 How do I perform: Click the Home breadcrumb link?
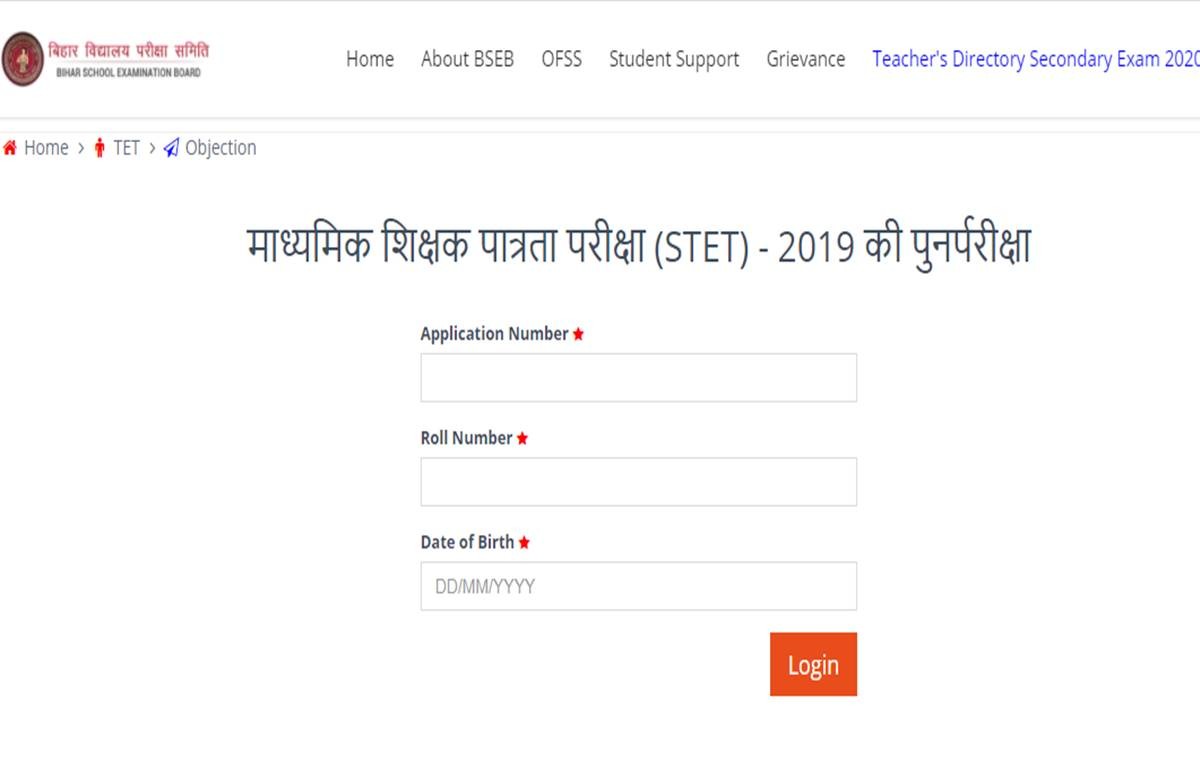46,148
